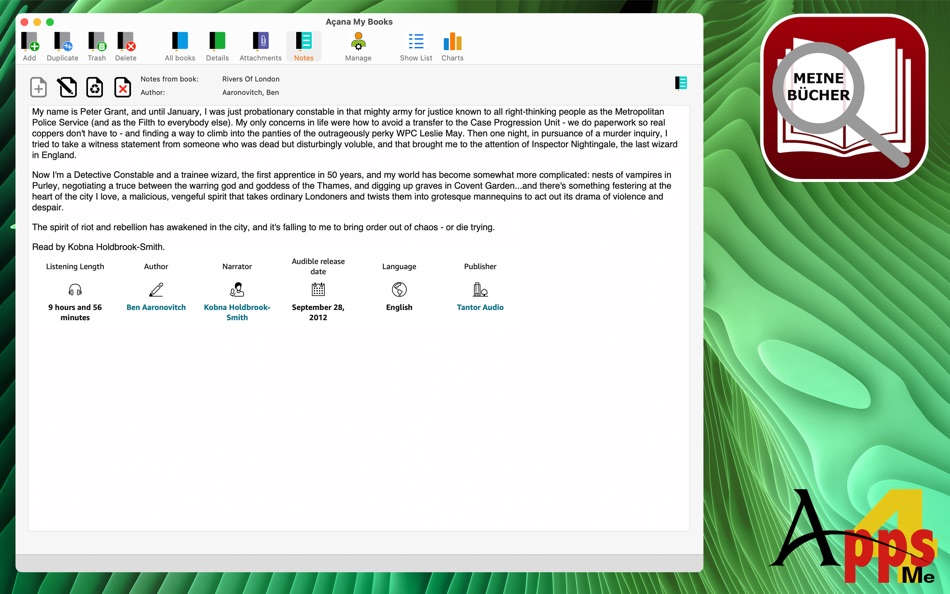Click the Meine Bücher app logo
This screenshot has width=950, height=594.
(844, 98)
